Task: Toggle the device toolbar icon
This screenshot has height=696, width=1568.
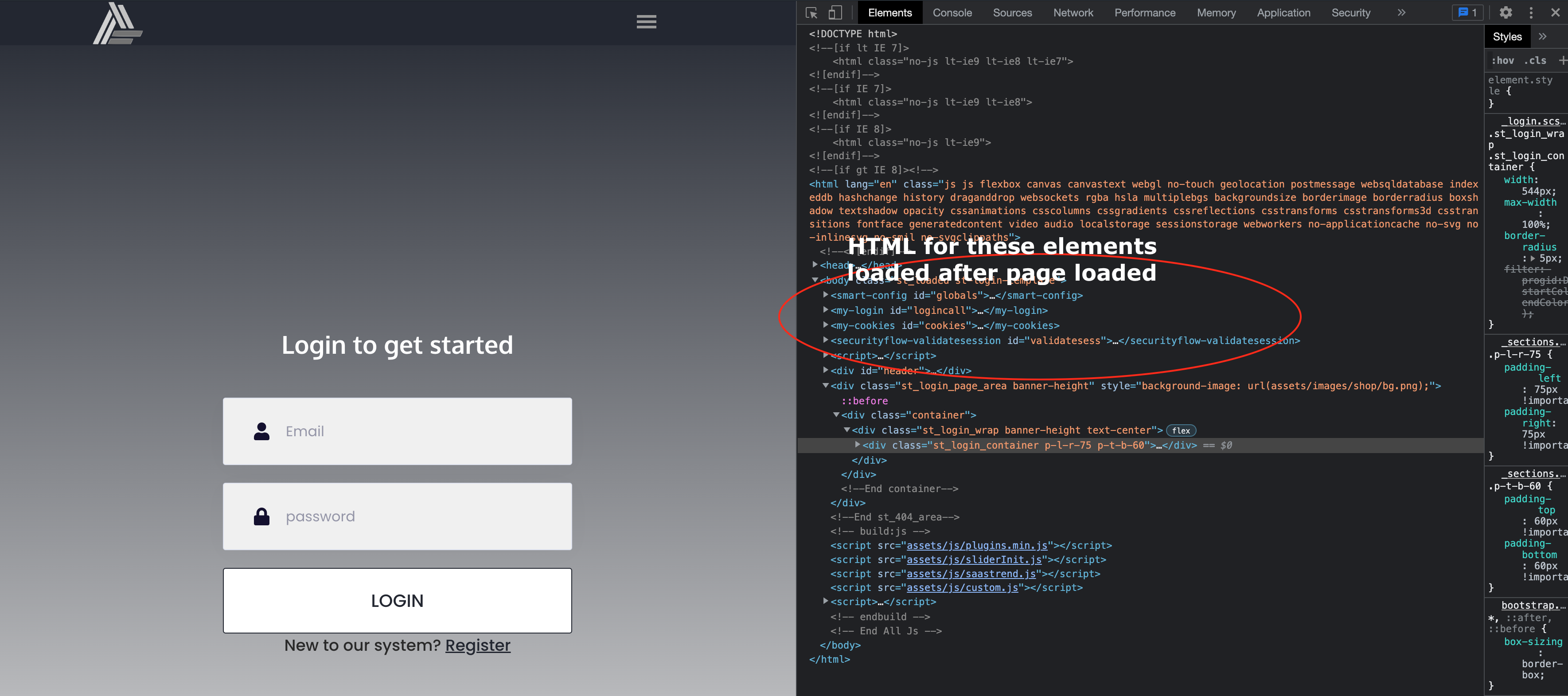Action: (x=835, y=12)
